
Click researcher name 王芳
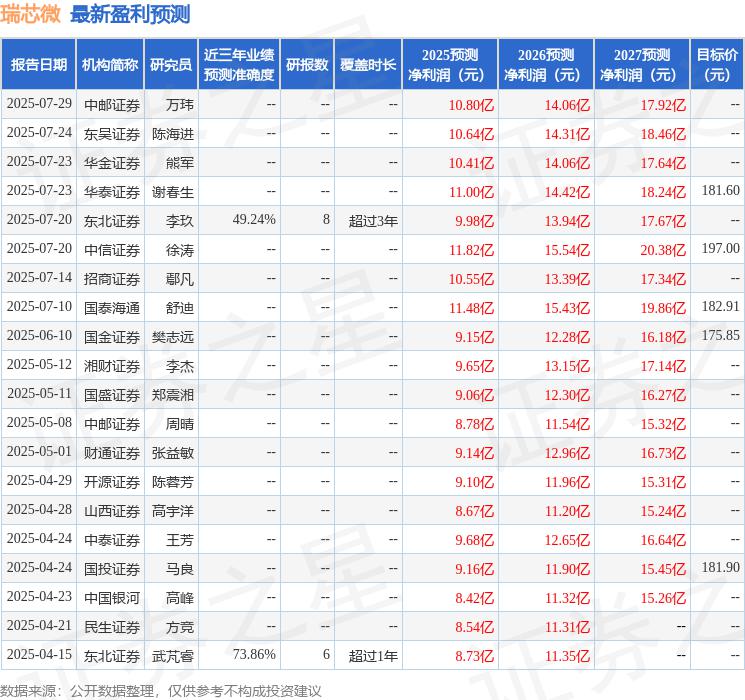point(180,540)
